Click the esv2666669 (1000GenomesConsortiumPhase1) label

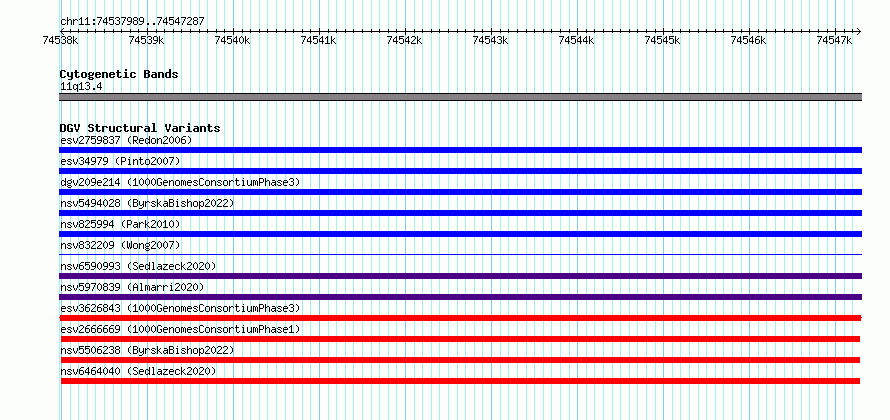[180, 329]
